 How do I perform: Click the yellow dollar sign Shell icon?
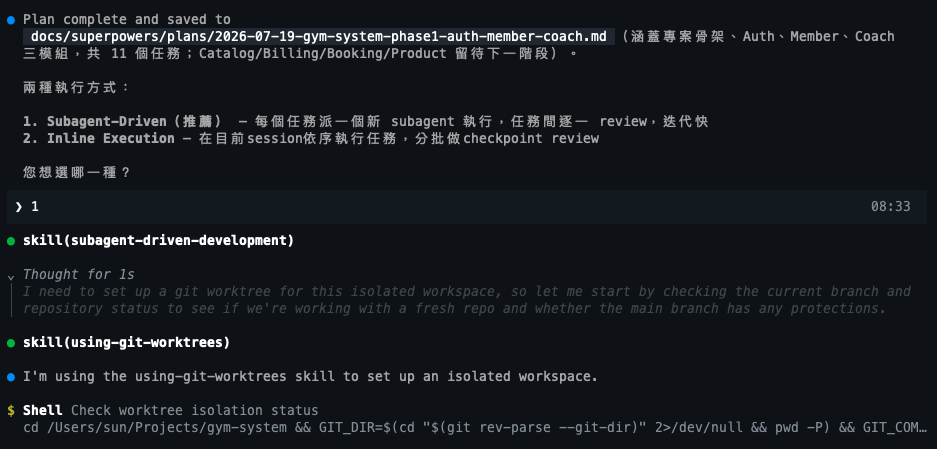(11, 411)
